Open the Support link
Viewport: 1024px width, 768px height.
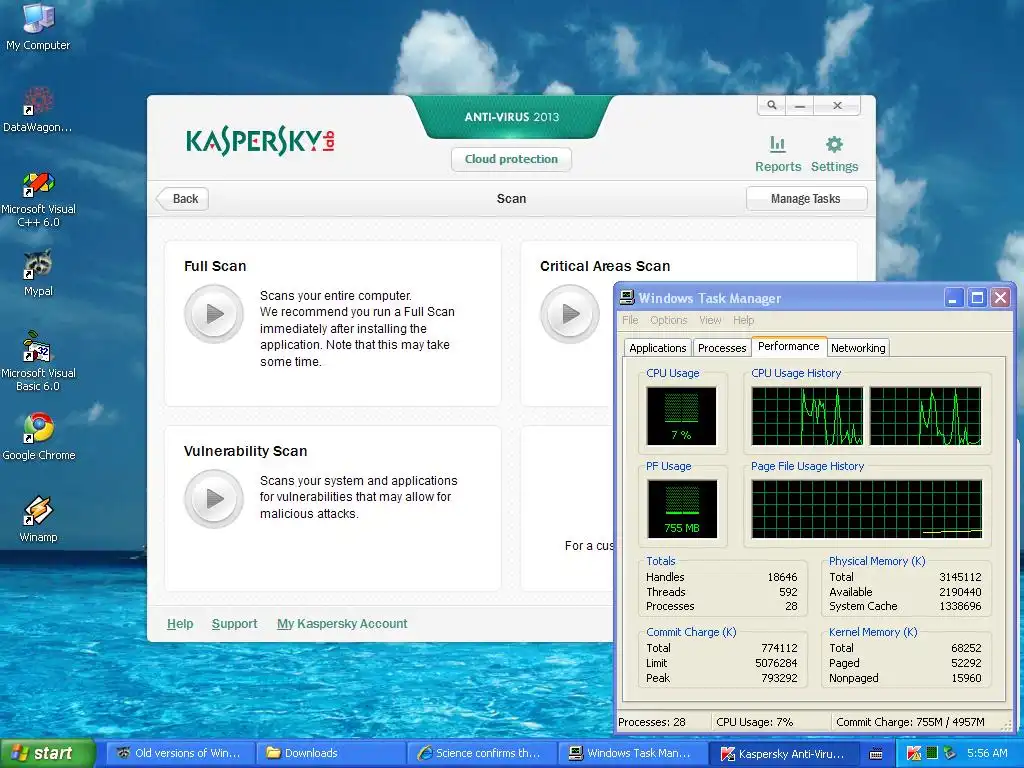[234, 624]
